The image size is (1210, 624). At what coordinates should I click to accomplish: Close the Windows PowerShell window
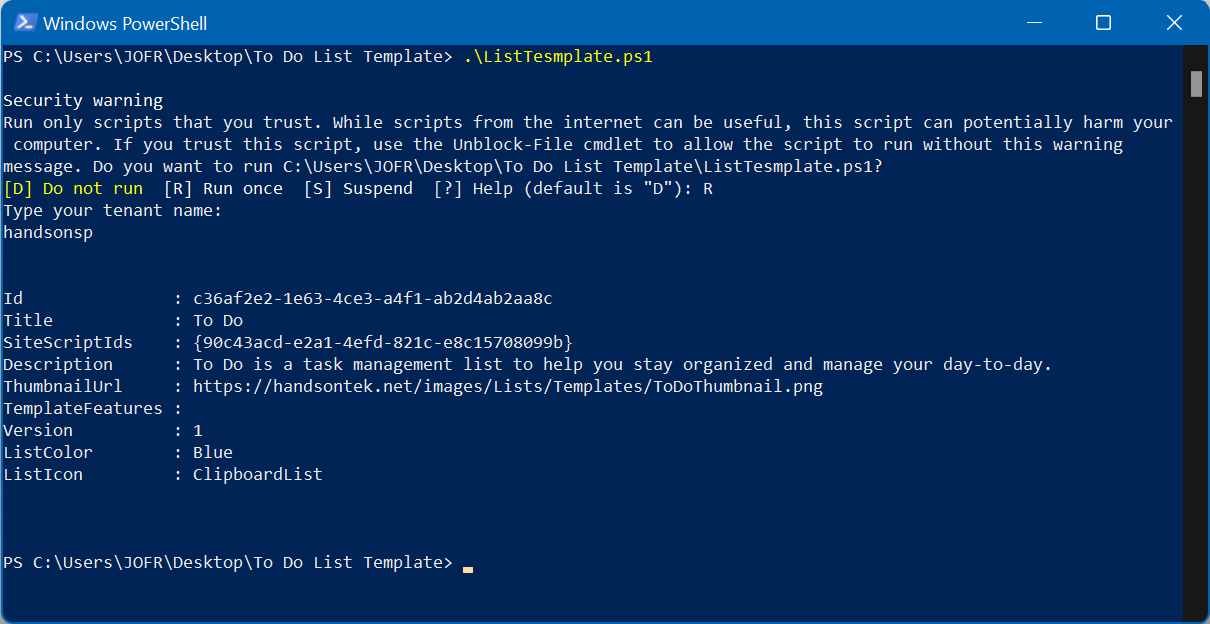click(1174, 22)
